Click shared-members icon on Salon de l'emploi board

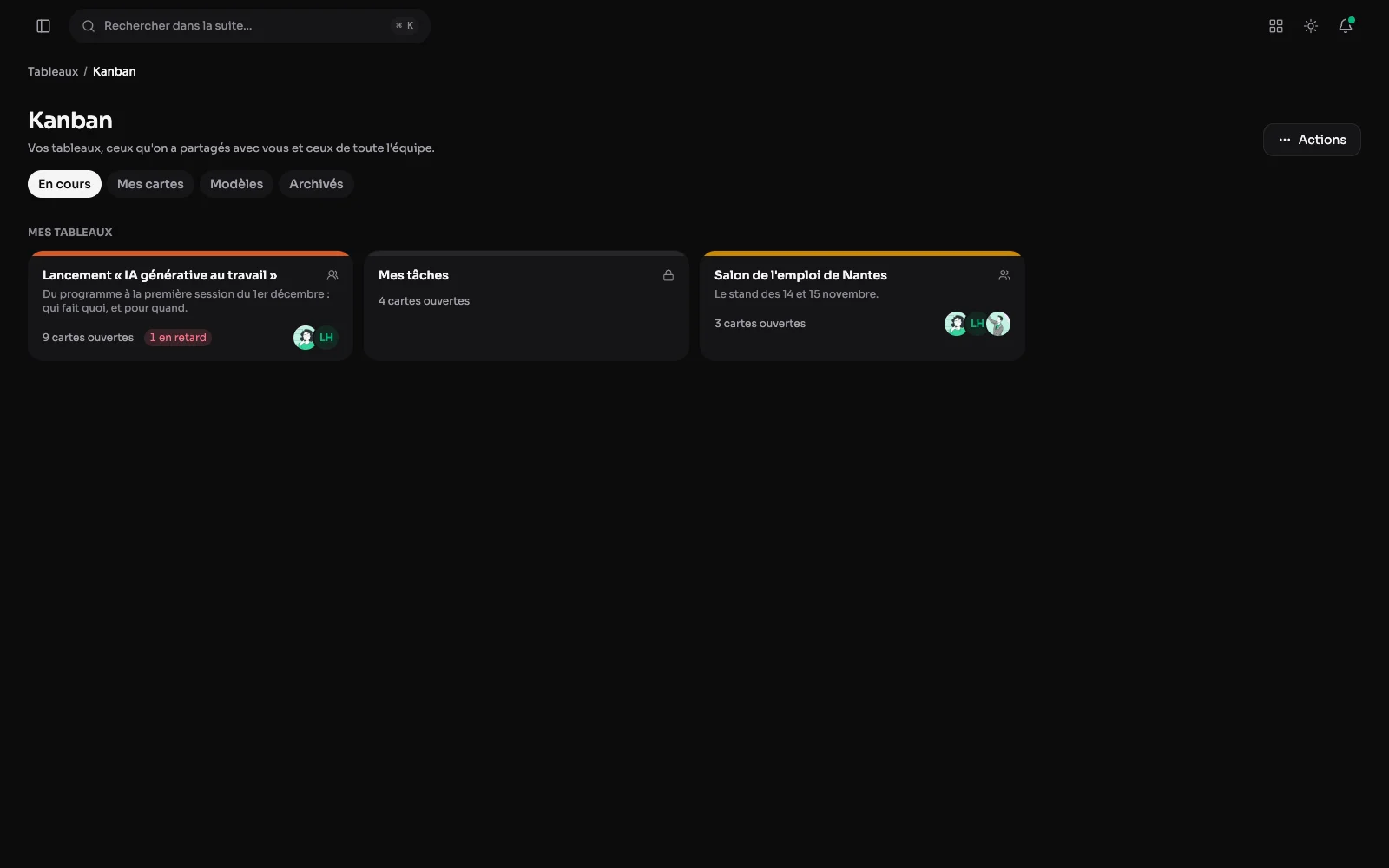click(1004, 275)
